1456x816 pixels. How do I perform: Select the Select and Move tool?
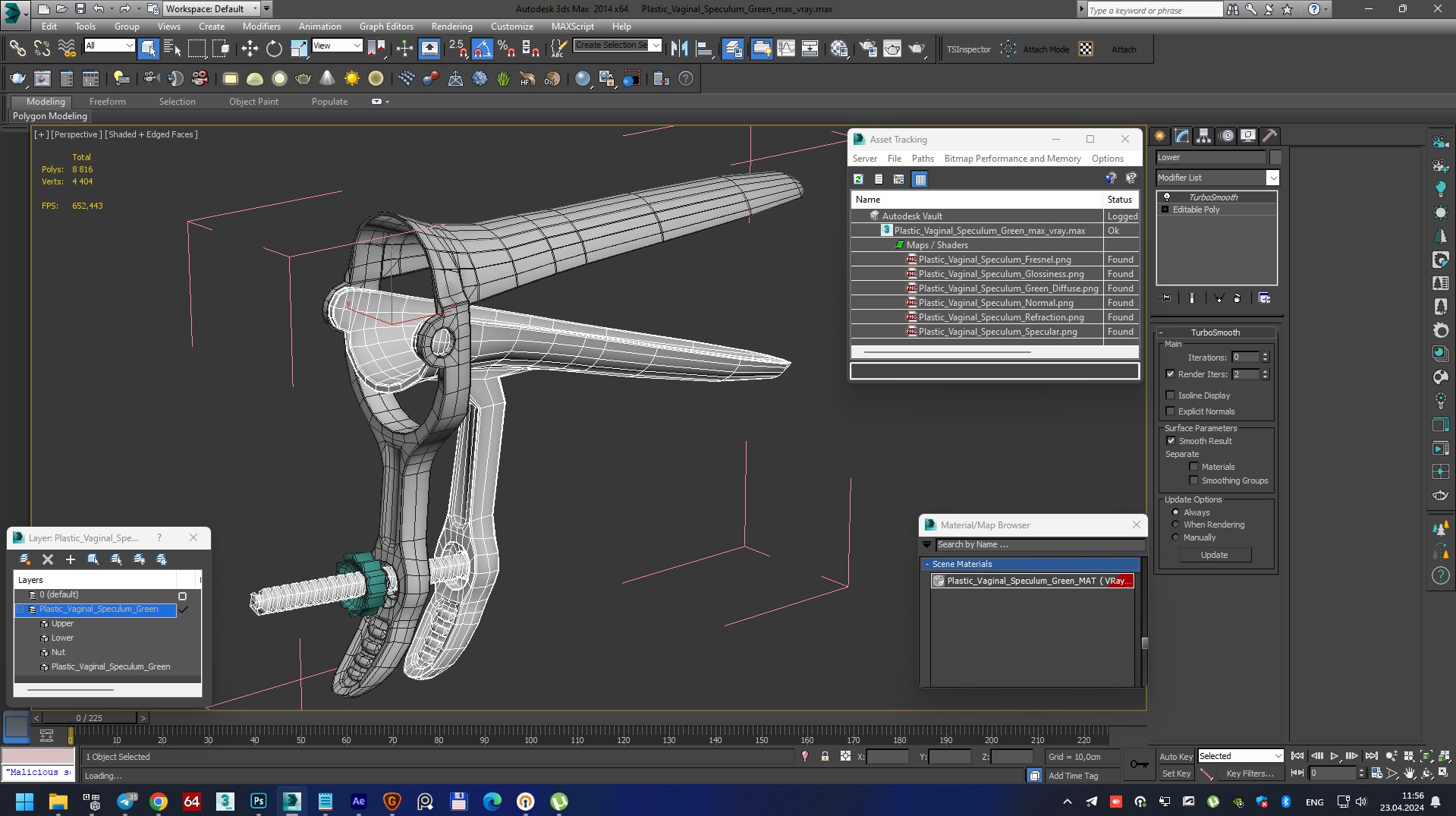point(250,49)
